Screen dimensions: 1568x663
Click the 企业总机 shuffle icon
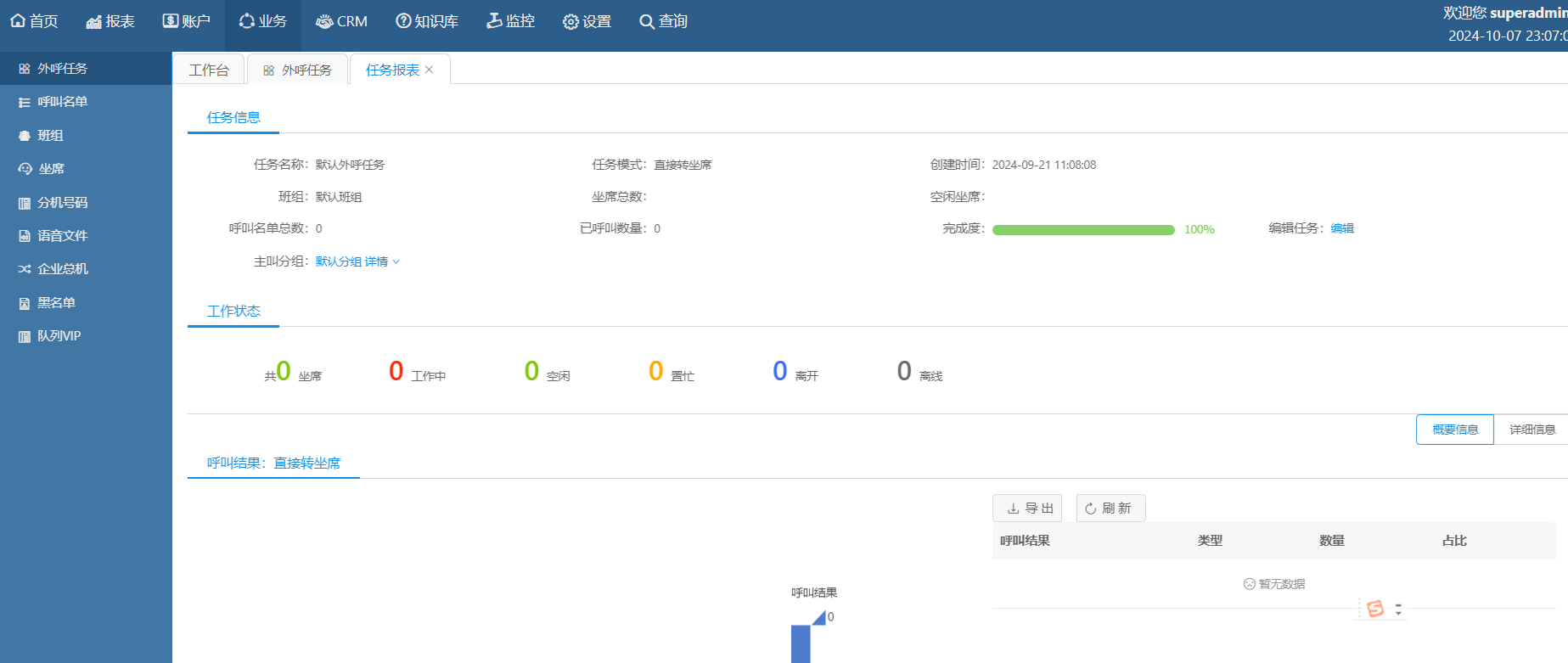coord(25,269)
